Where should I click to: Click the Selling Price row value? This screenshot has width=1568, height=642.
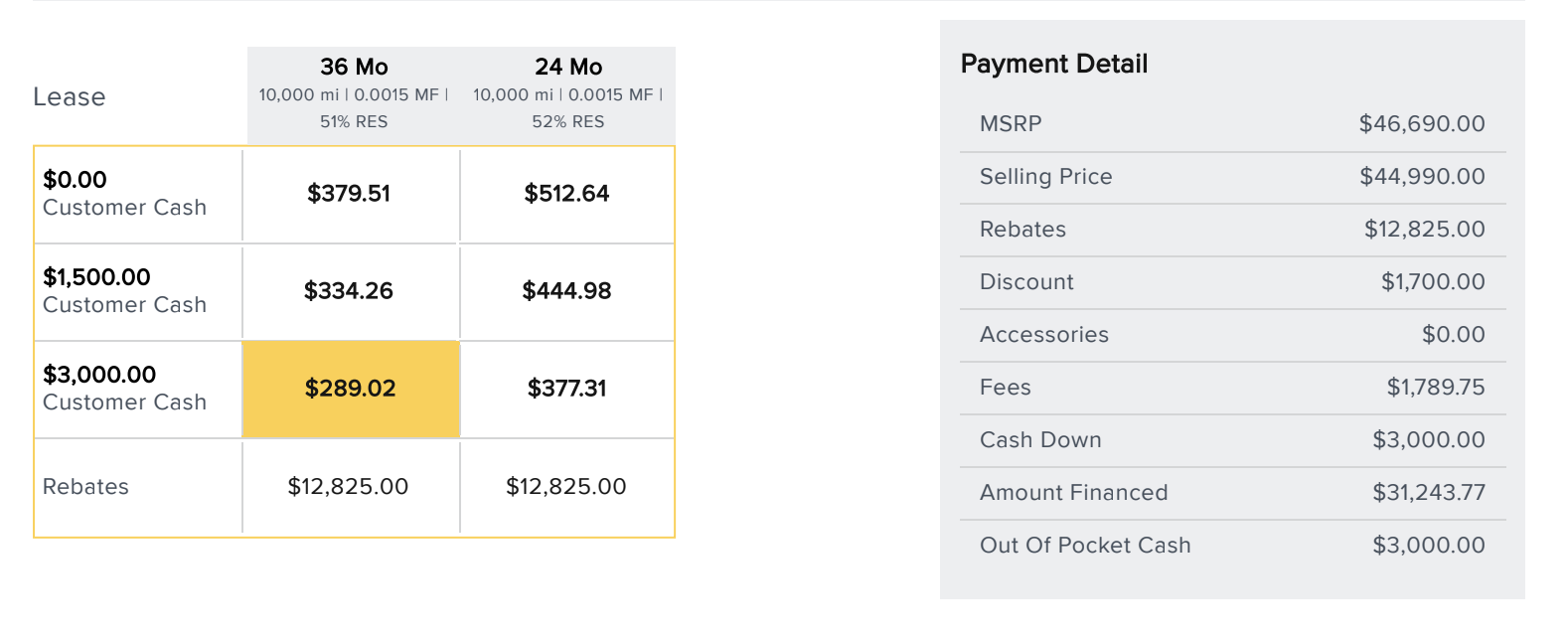1422,177
